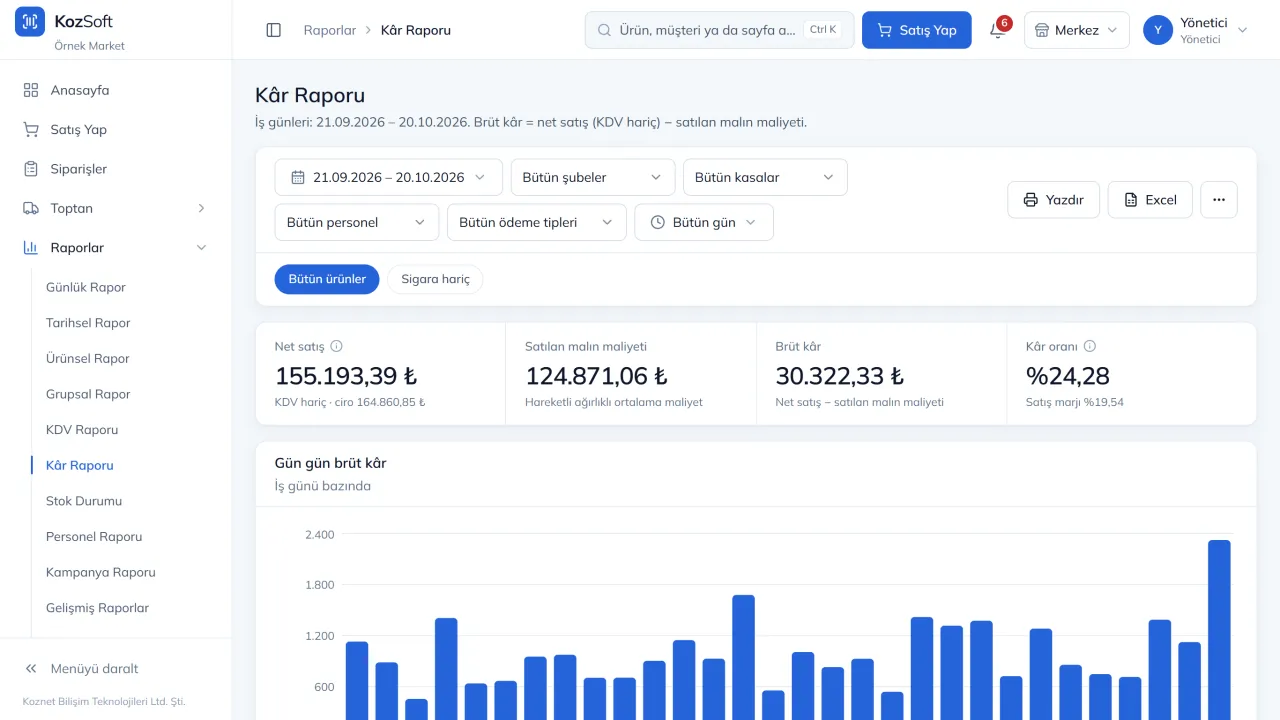Toggle the sidebar panel icon
The width and height of the screenshot is (1280, 720).
(274, 30)
